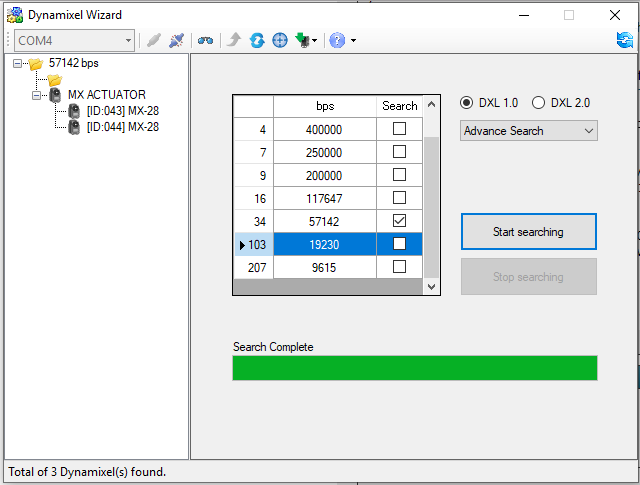Screen dimensions: 640x485
Task: Open the help icon's dropdown arrow
Action: [x=353, y=40]
